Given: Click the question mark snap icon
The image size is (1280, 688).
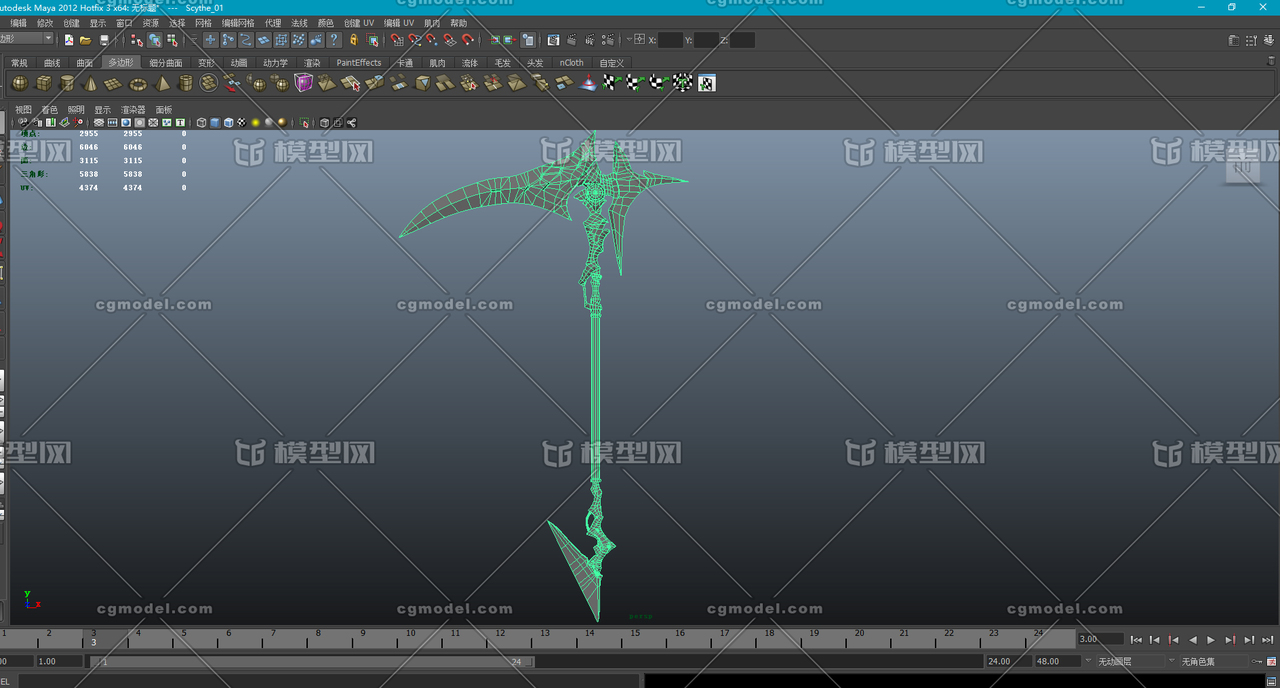Looking at the screenshot, I should pos(334,40).
